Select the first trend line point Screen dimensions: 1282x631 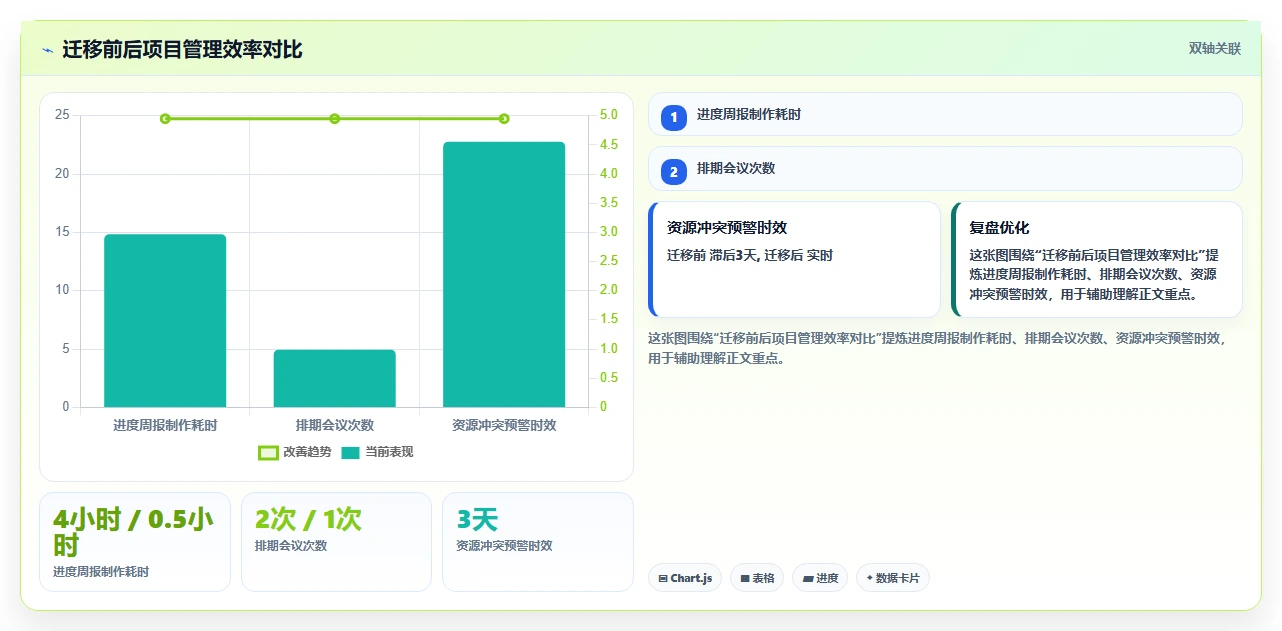click(x=165, y=119)
